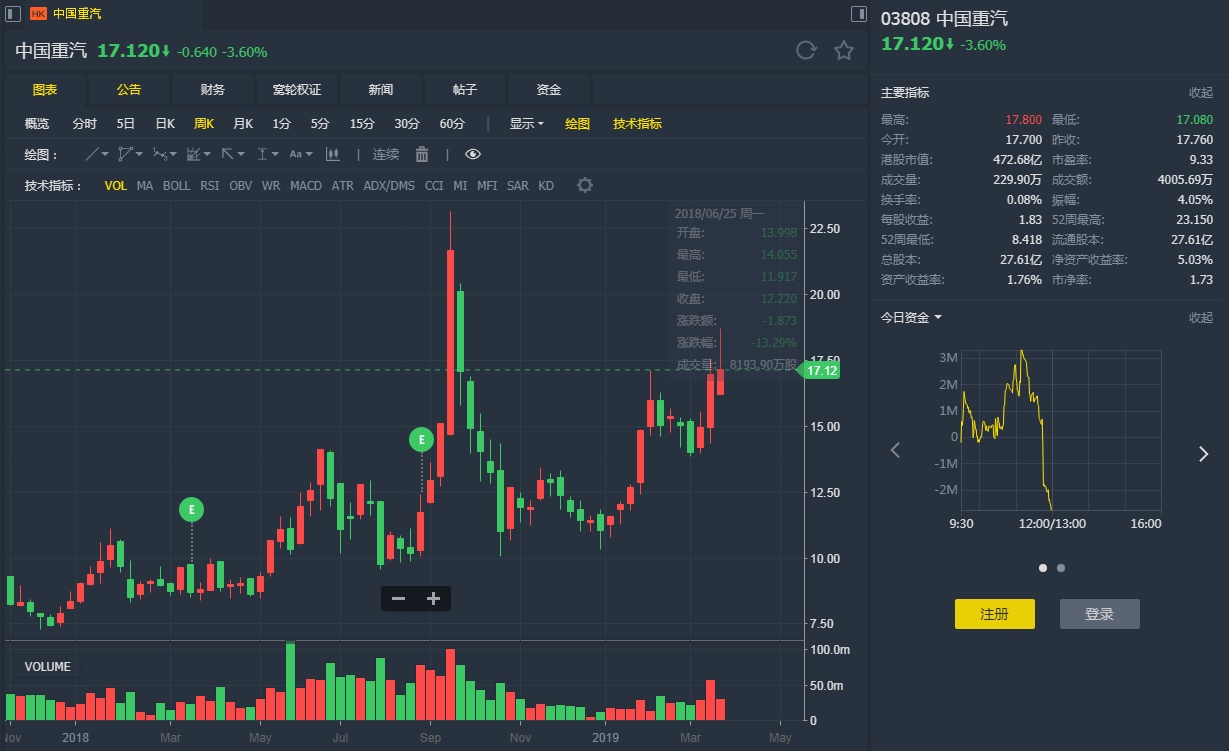
Task: Zoom in chart with plus button
Action: 433,598
